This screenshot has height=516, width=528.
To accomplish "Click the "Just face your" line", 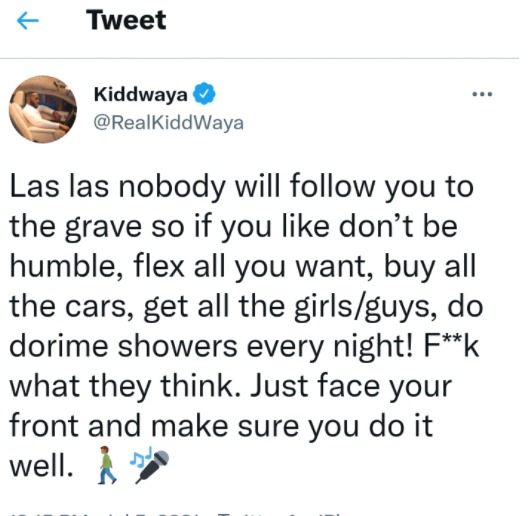I will tap(351, 387).
